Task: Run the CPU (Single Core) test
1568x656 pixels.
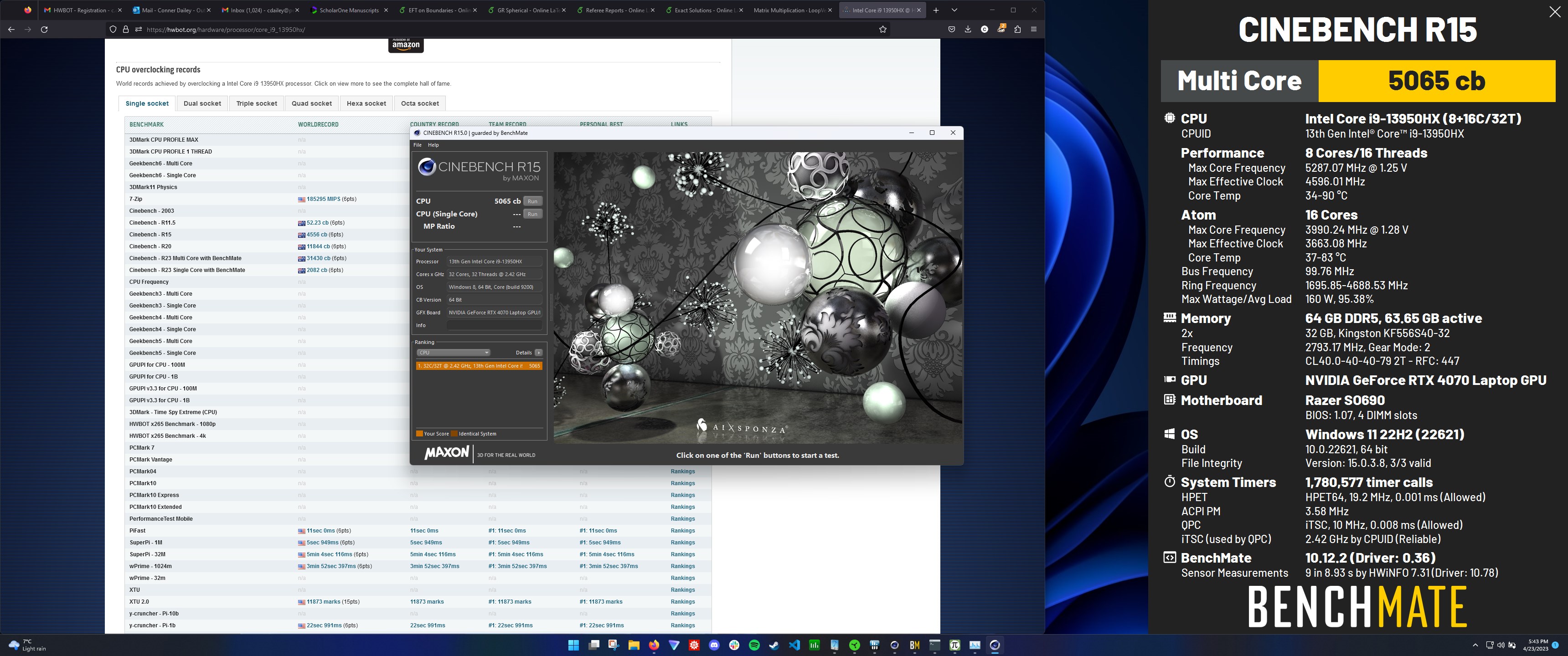Action: tap(532, 214)
